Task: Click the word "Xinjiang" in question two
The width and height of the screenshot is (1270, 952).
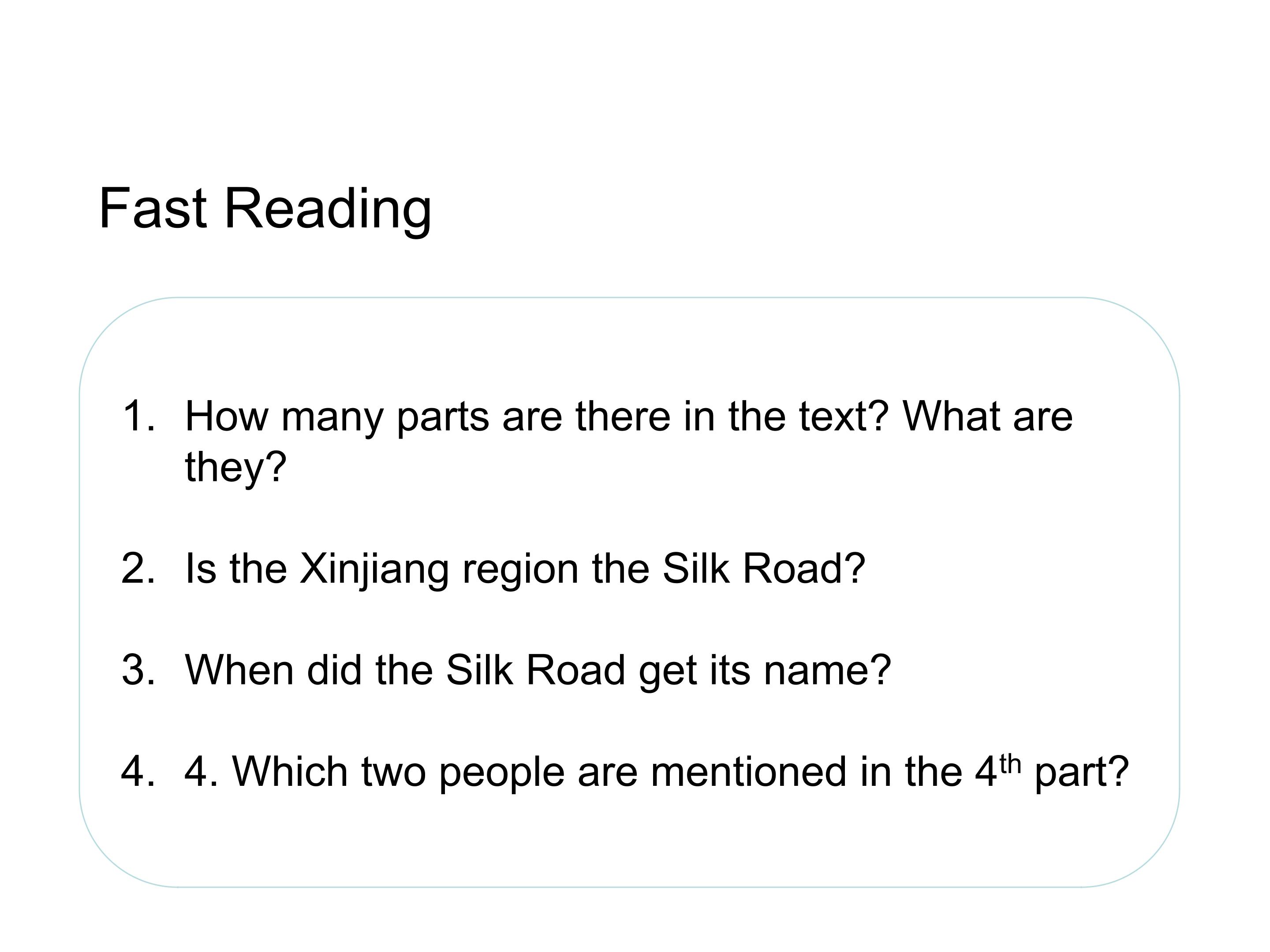Action: pos(374,570)
